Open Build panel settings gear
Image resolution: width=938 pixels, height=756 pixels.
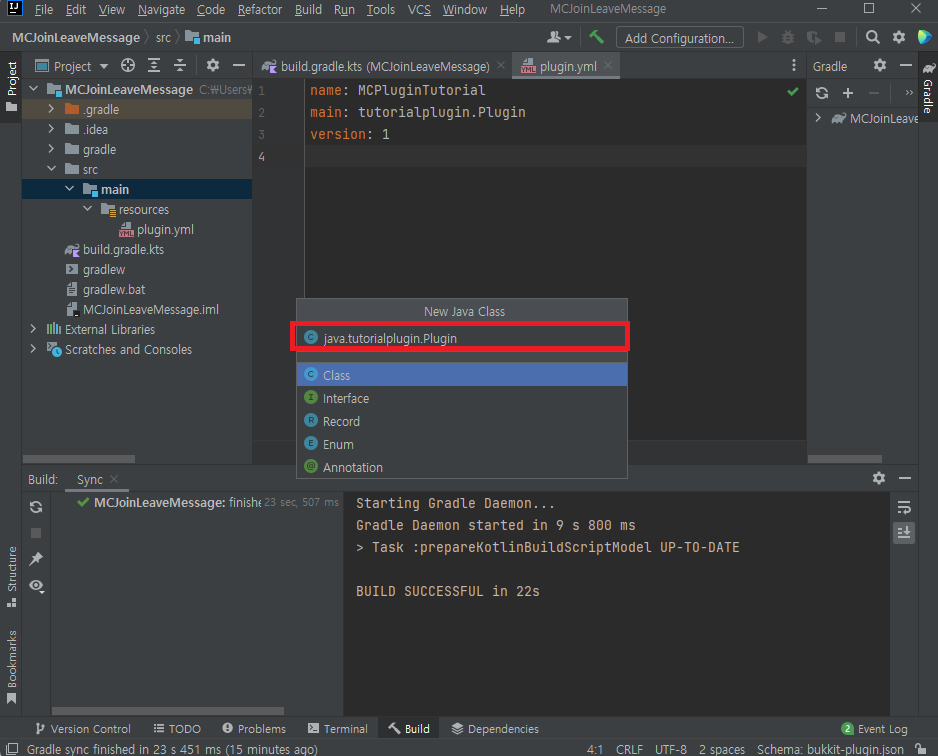(879, 478)
